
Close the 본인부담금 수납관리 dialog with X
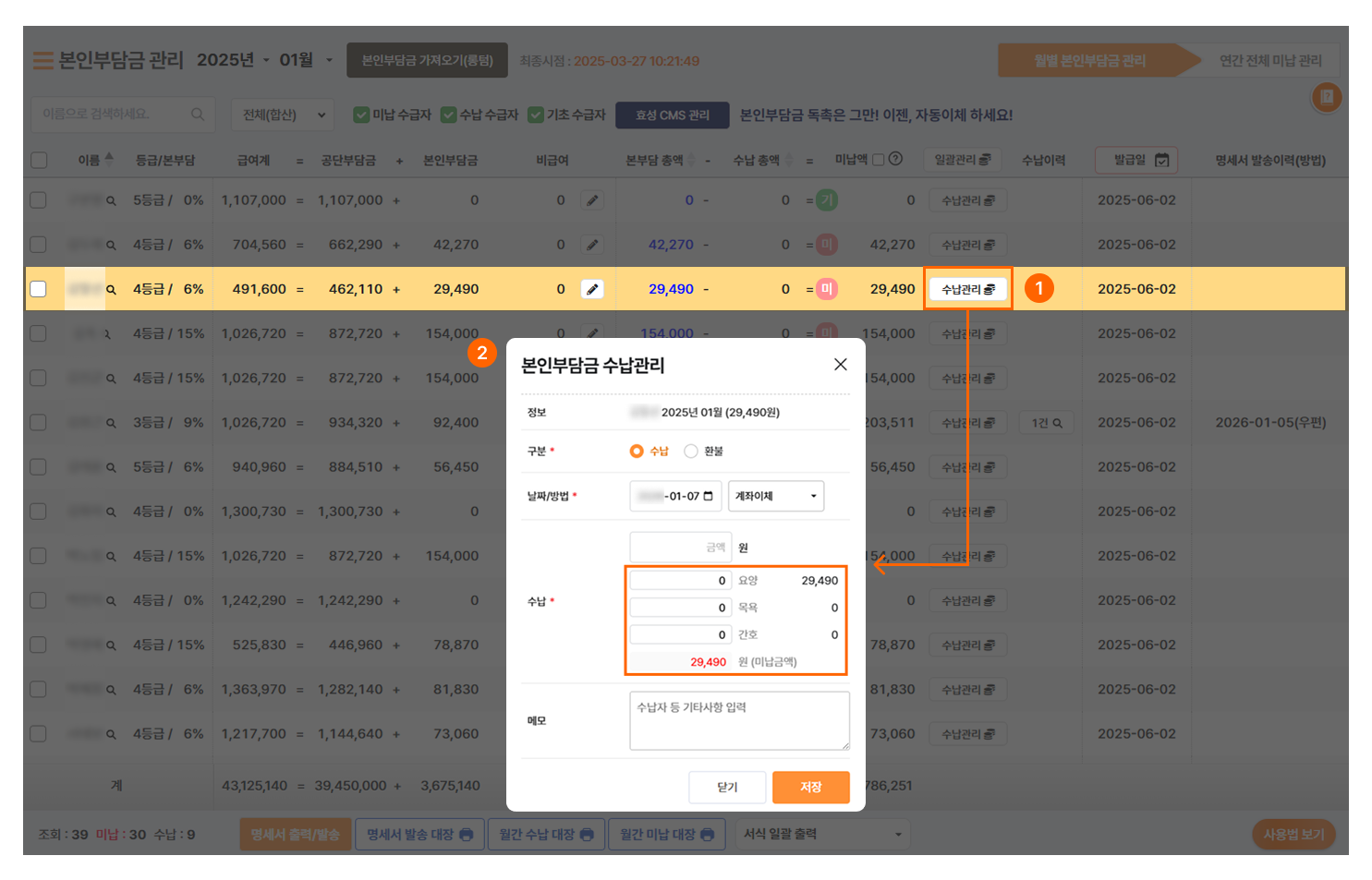click(x=840, y=365)
